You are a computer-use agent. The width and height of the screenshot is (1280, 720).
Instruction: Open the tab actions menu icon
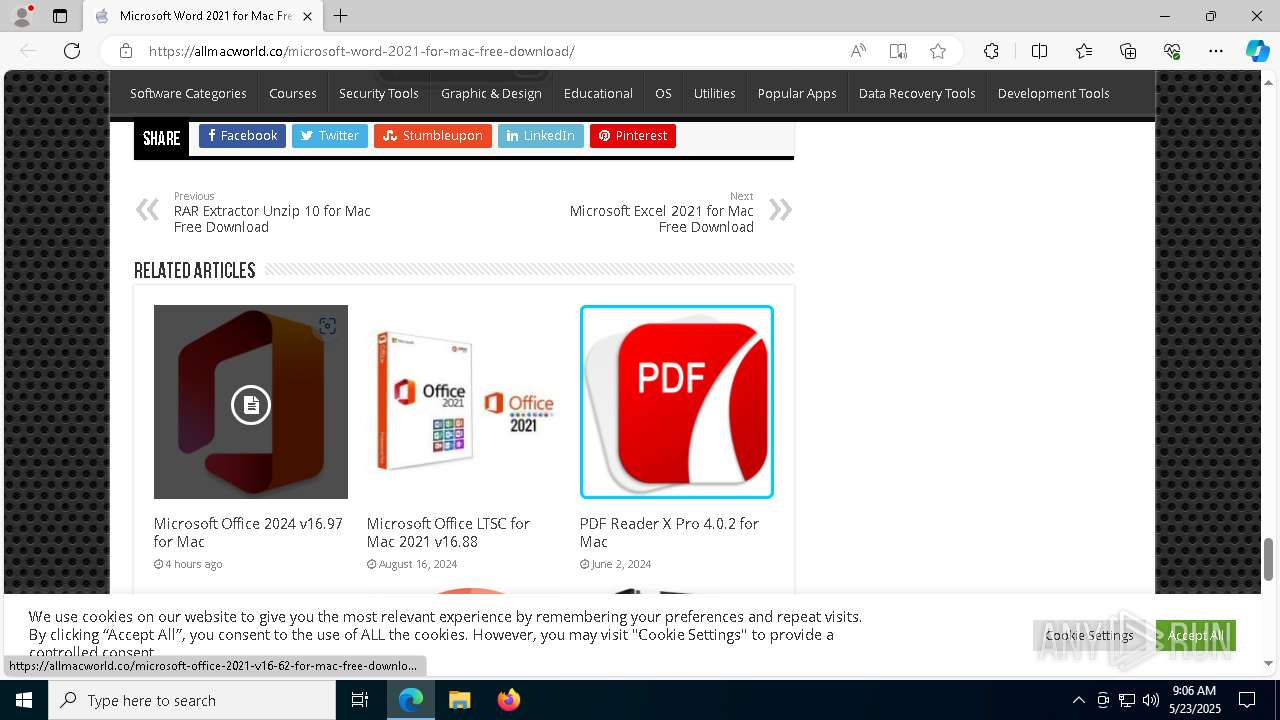(60, 16)
